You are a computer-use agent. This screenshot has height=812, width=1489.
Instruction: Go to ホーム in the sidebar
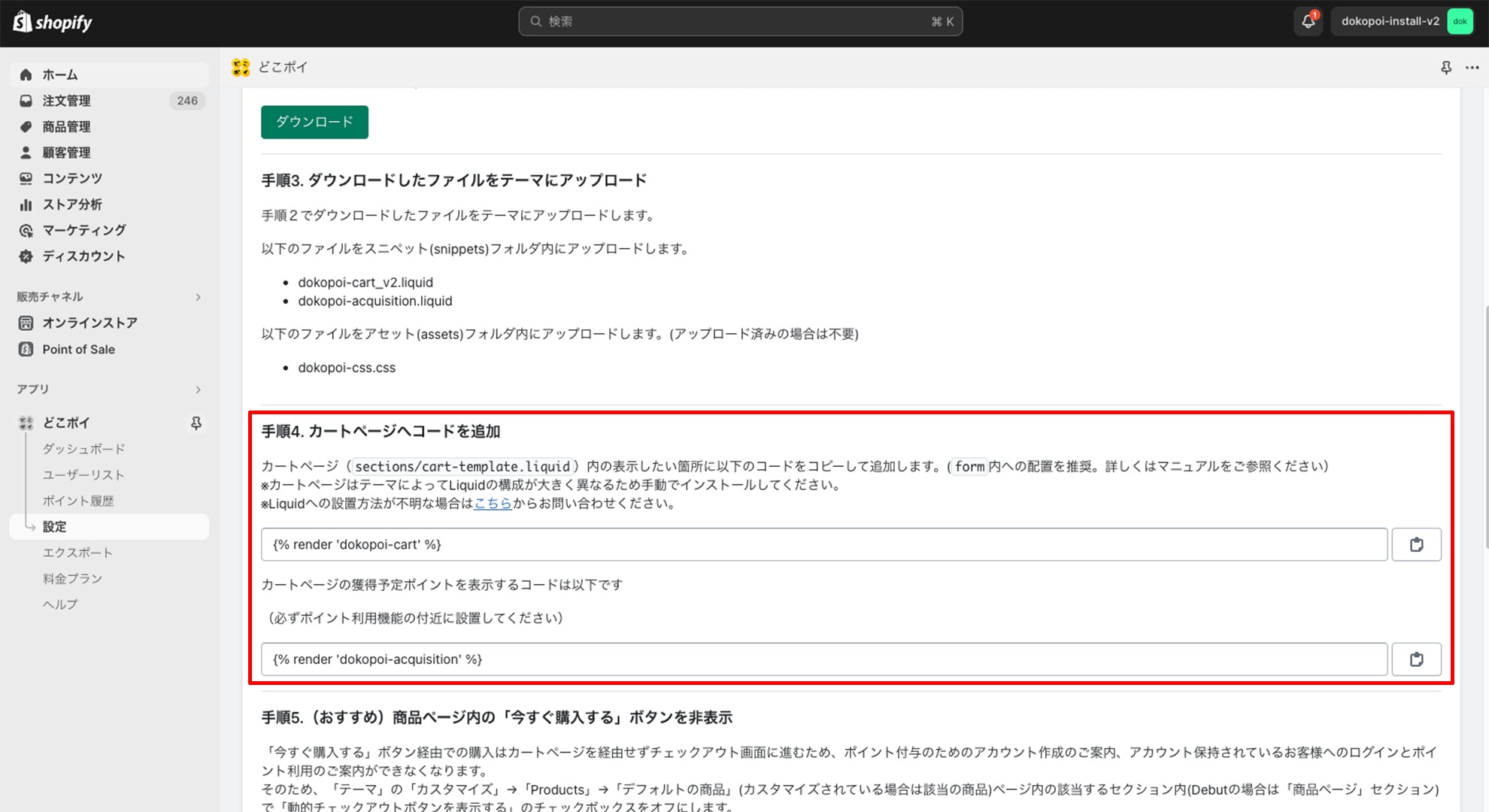click(x=109, y=74)
